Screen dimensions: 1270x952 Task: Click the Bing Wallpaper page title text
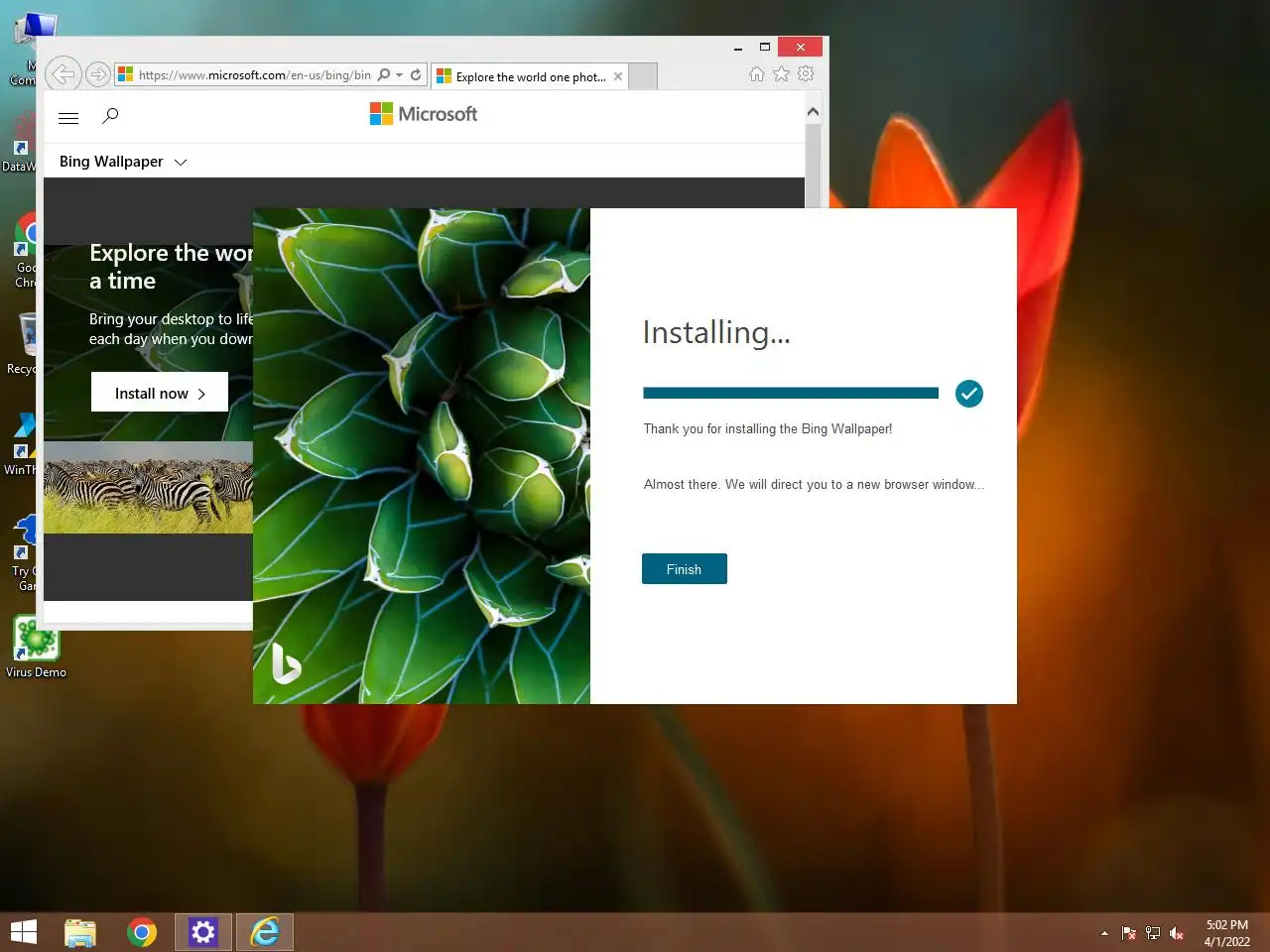point(111,162)
